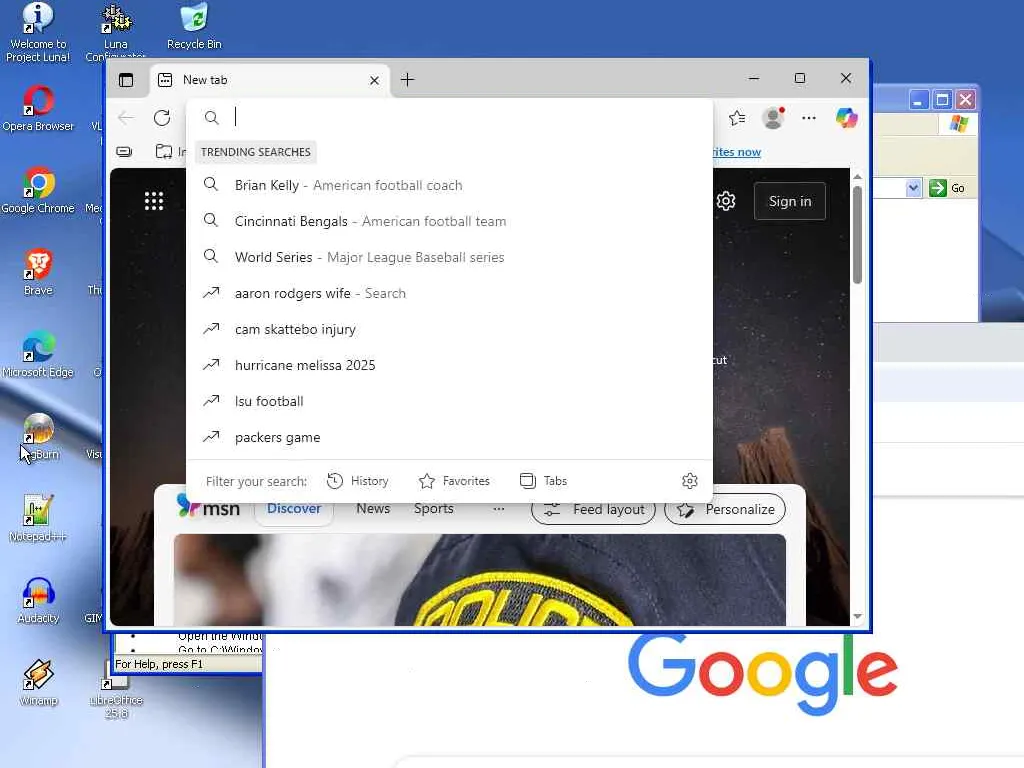
Task: Click the scroll up arrow in Edge
Action: tap(857, 177)
